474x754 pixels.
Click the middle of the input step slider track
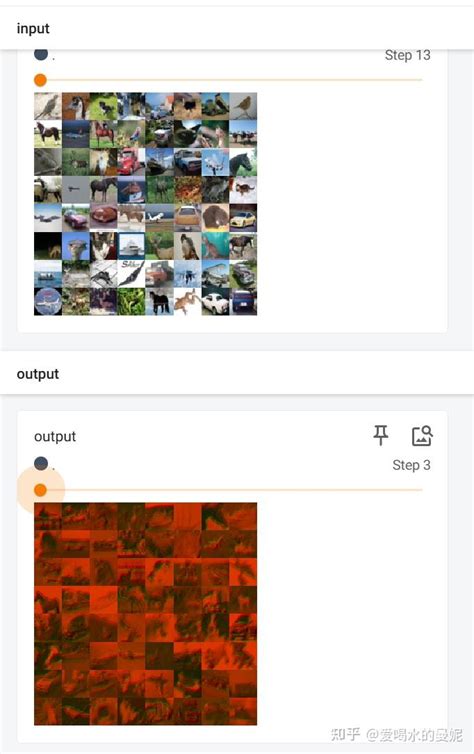coord(229,80)
